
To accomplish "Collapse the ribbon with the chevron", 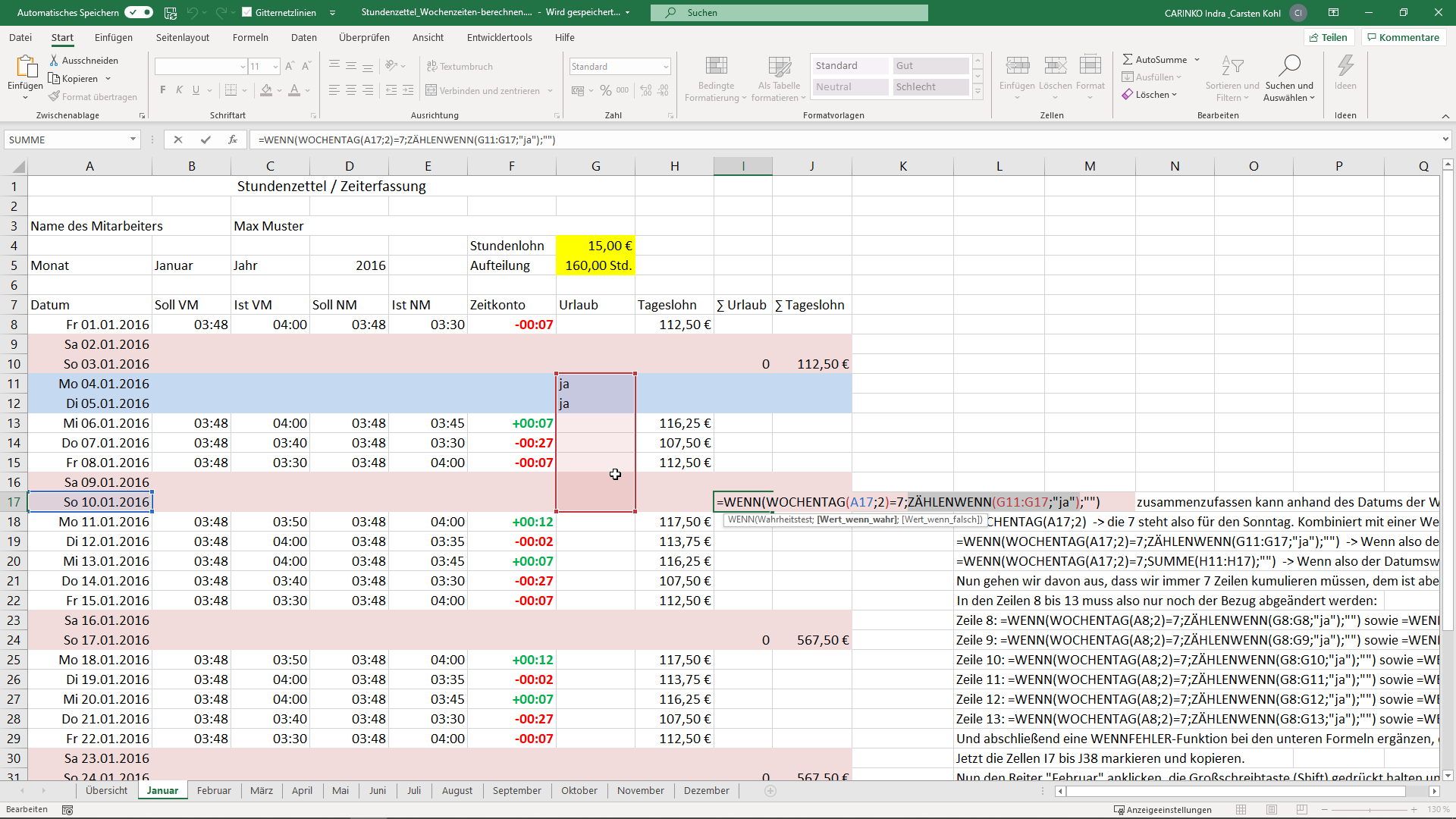I will tap(1445, 116).
